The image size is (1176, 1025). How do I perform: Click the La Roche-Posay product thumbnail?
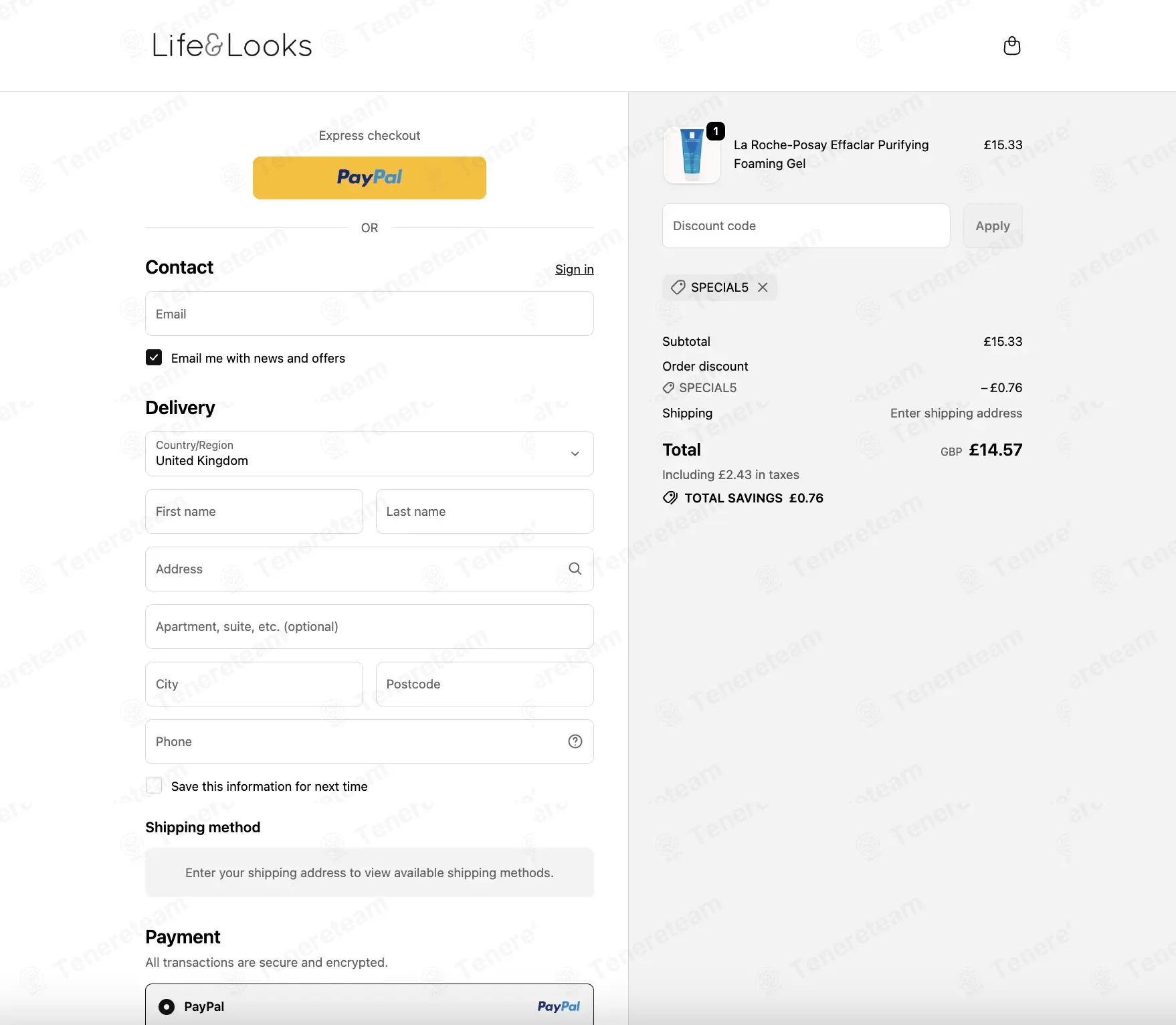coord(692,155)
